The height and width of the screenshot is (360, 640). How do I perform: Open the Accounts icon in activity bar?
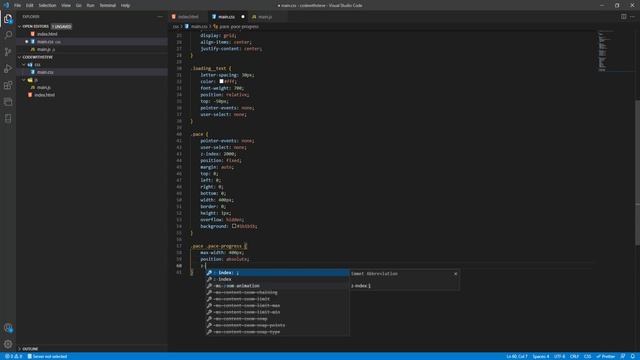pos(8,328)
